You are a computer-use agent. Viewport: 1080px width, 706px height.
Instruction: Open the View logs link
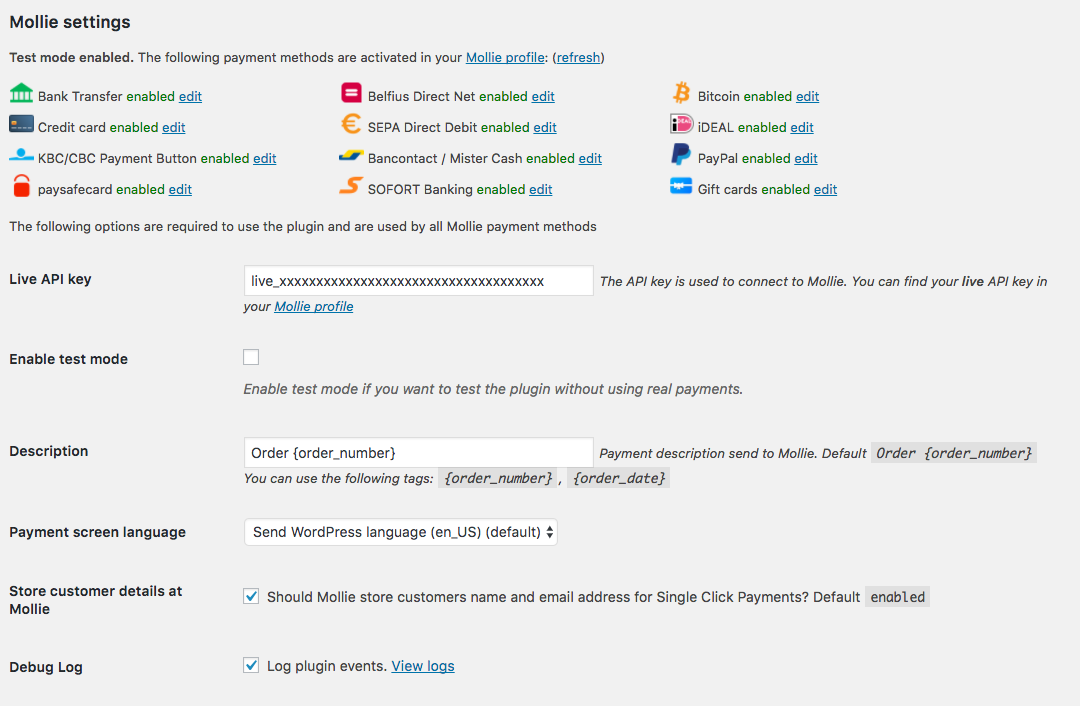[422, 666]
